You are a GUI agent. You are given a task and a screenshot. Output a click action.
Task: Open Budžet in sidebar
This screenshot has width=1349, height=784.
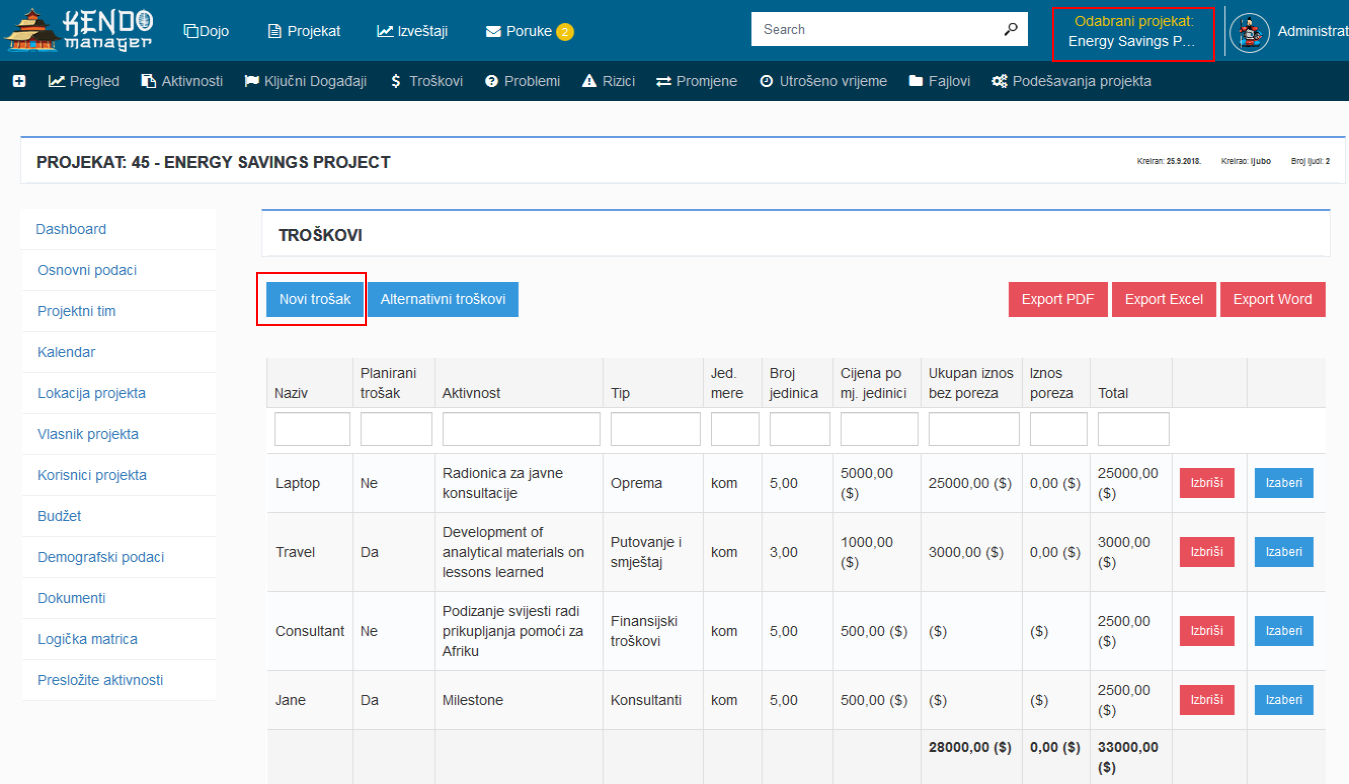(119, 516)
